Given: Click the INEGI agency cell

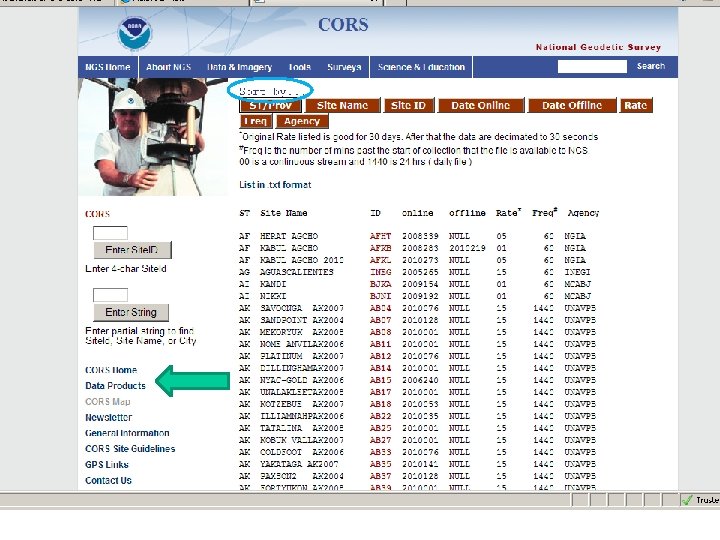Looking at the screenshot, I should click(577, 272).
